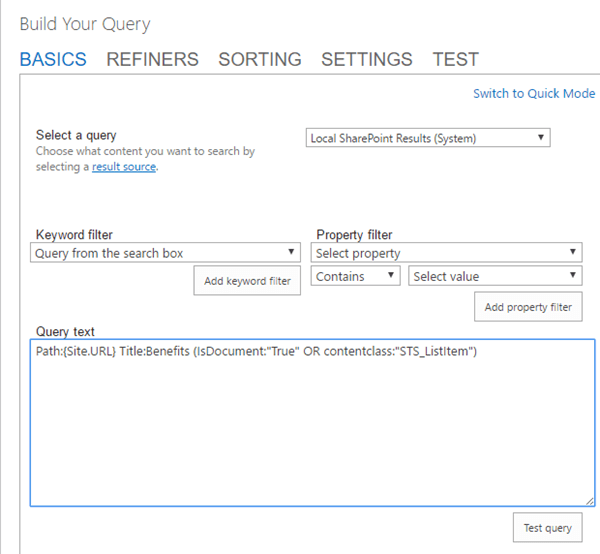Expand the Select property dropdown
The height and width of the screenshot is (554, 600).
point(446,254)
